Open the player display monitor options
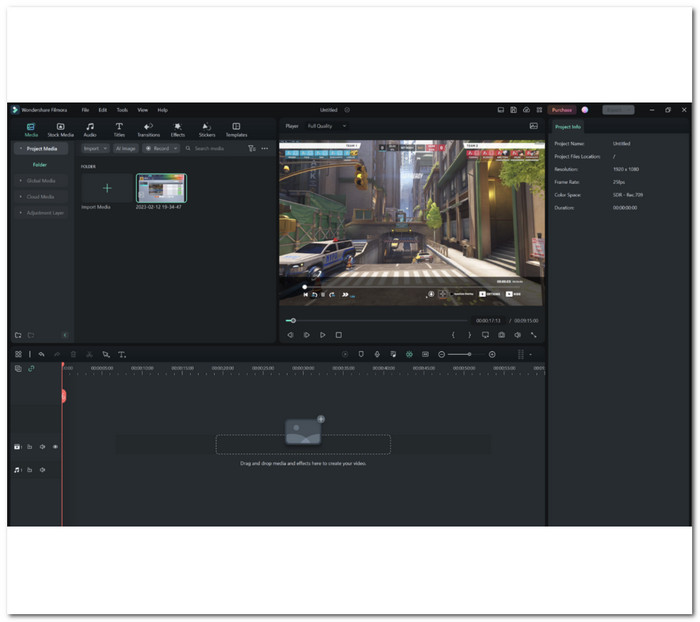This screenshot has width=700, height=622. 485,335
